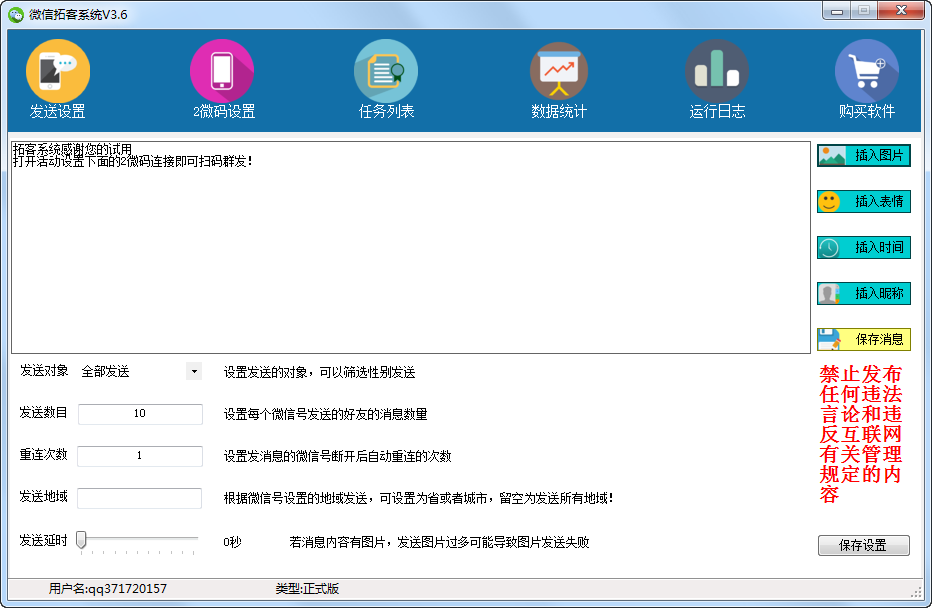Click the 插入图片 insert picture button
This screenshot has width=932, height=608.
(864, 156)
